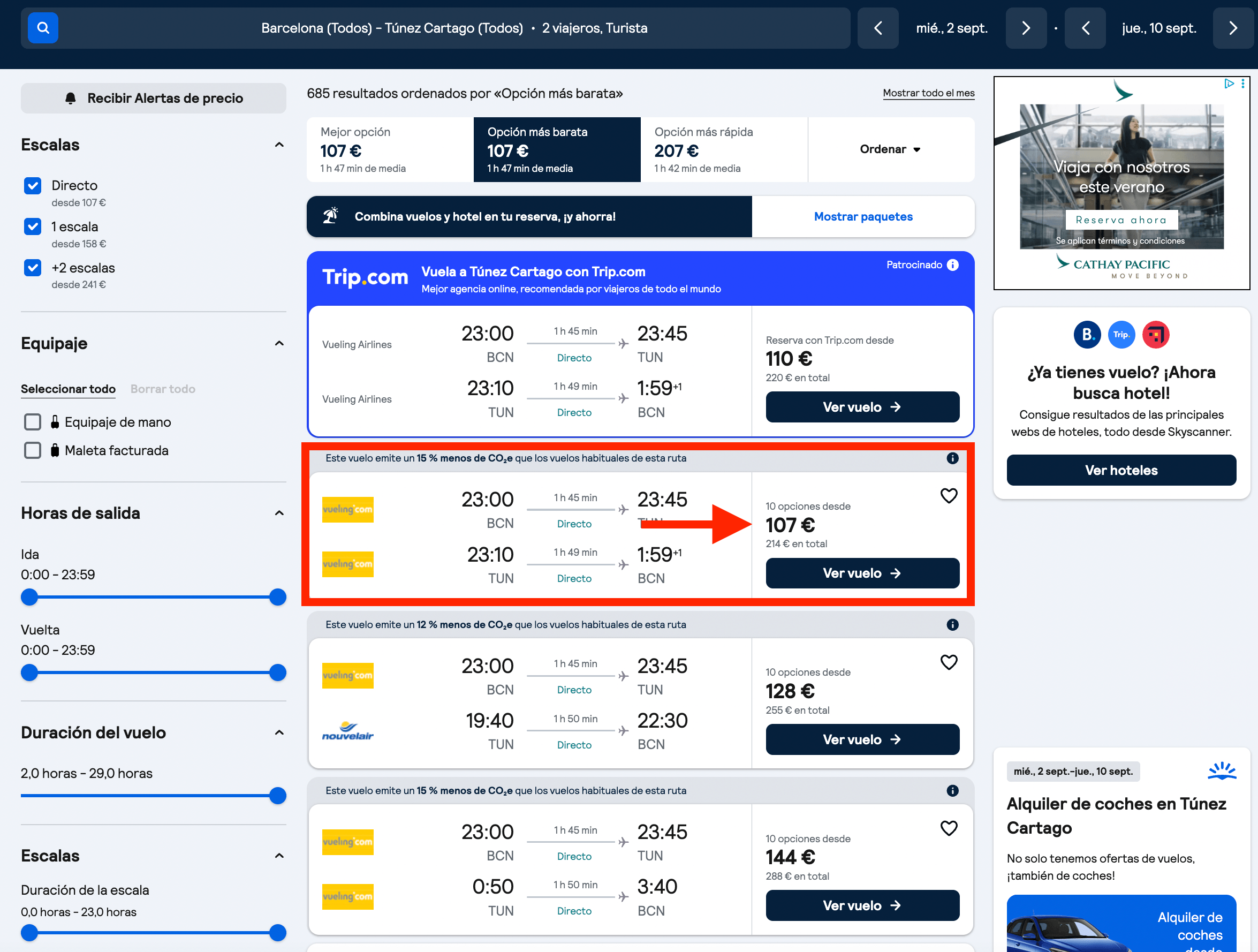Click the Trip.com logo in sponsored banner
1258x952 pixels.
[x=365, y=277]
